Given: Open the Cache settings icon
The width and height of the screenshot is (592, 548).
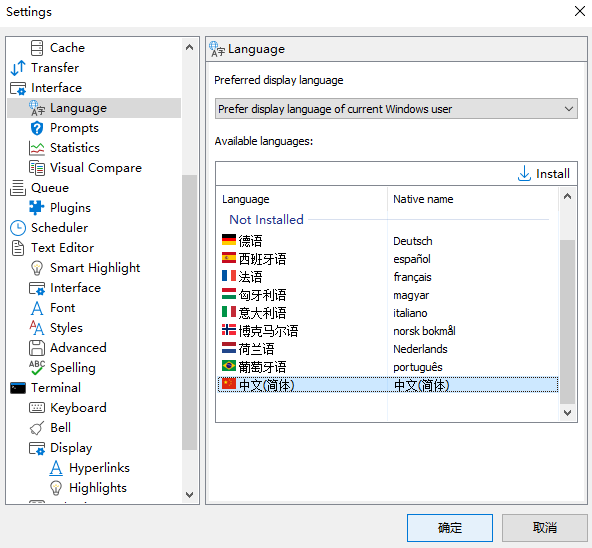Looking at the screenshot, I should [x=37, y=48].
